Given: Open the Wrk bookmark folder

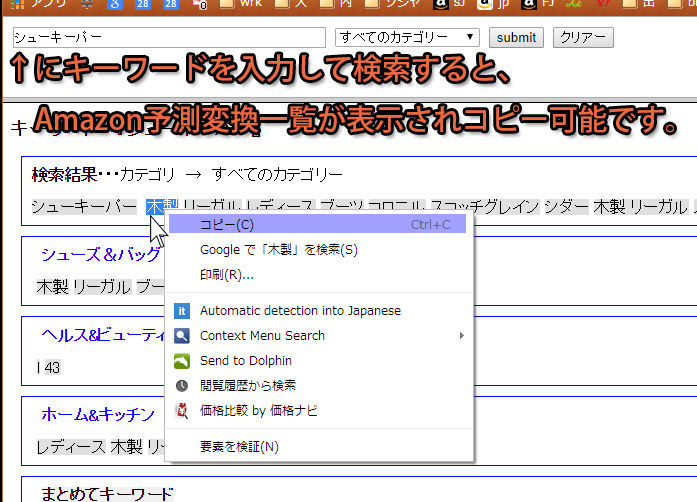Looking at the screenshot, I should [243, 4].
